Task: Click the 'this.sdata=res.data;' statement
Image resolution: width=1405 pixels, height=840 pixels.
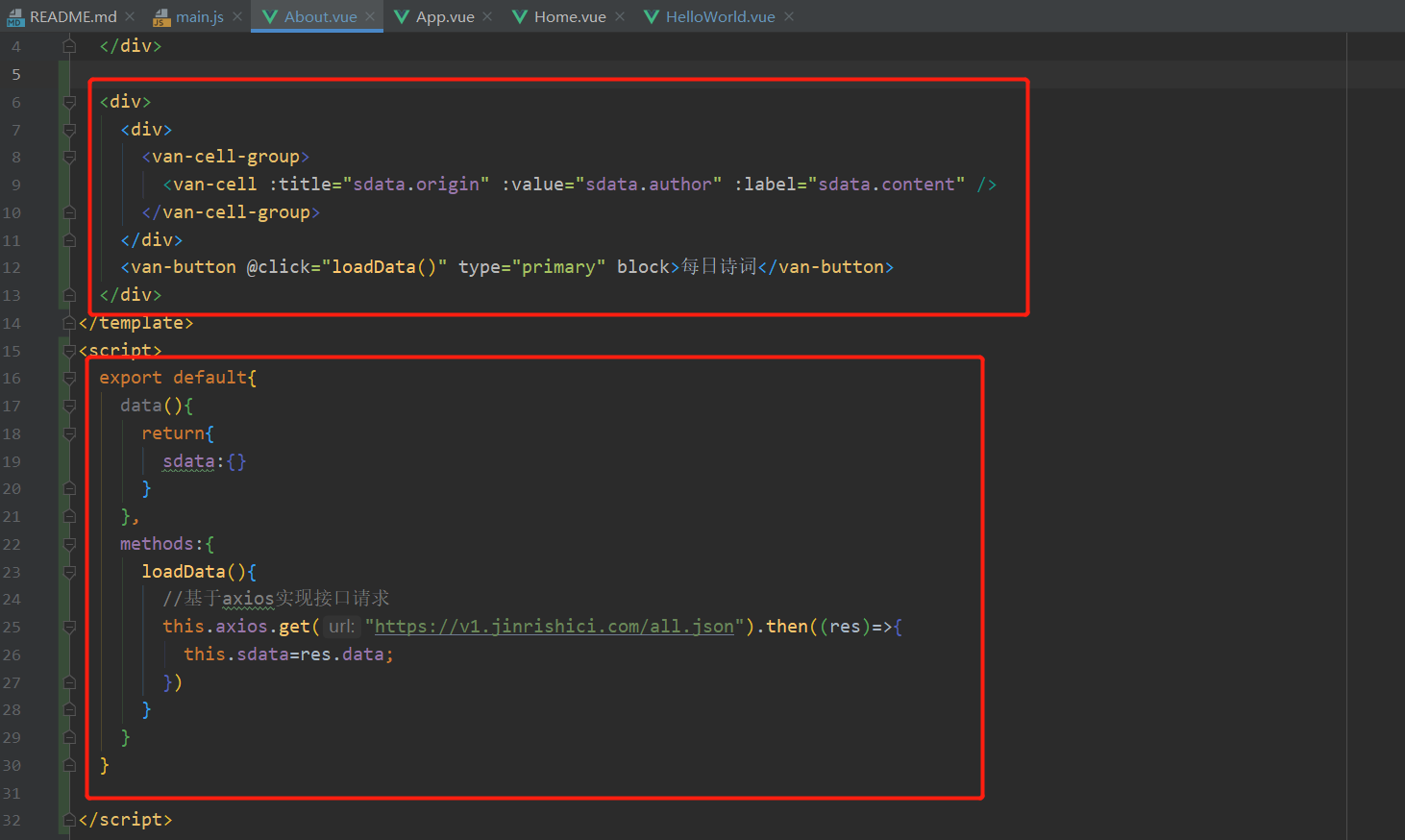Action: click(x=288, y=655)
